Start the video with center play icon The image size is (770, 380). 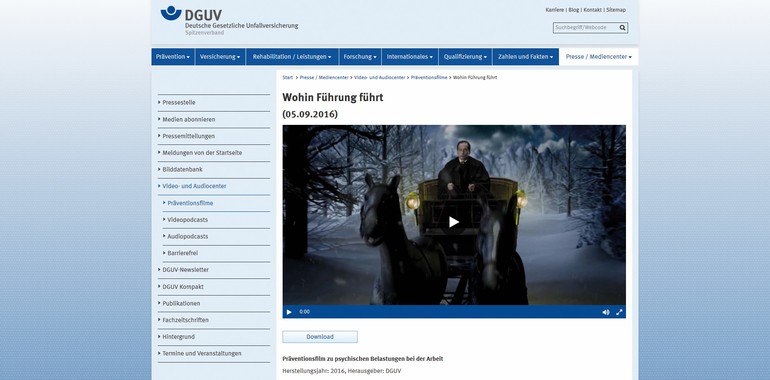(454, 222)
